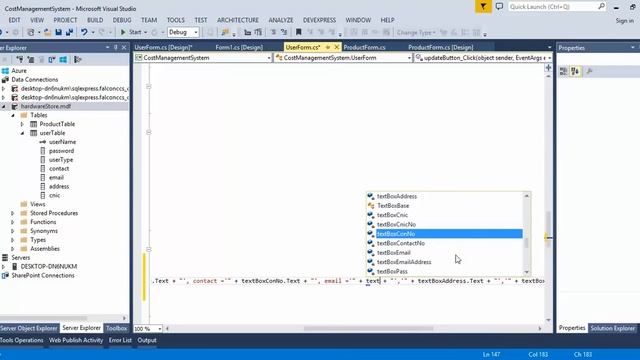
Task: Collapse the Tables folder
Action: tap(13, 115)
